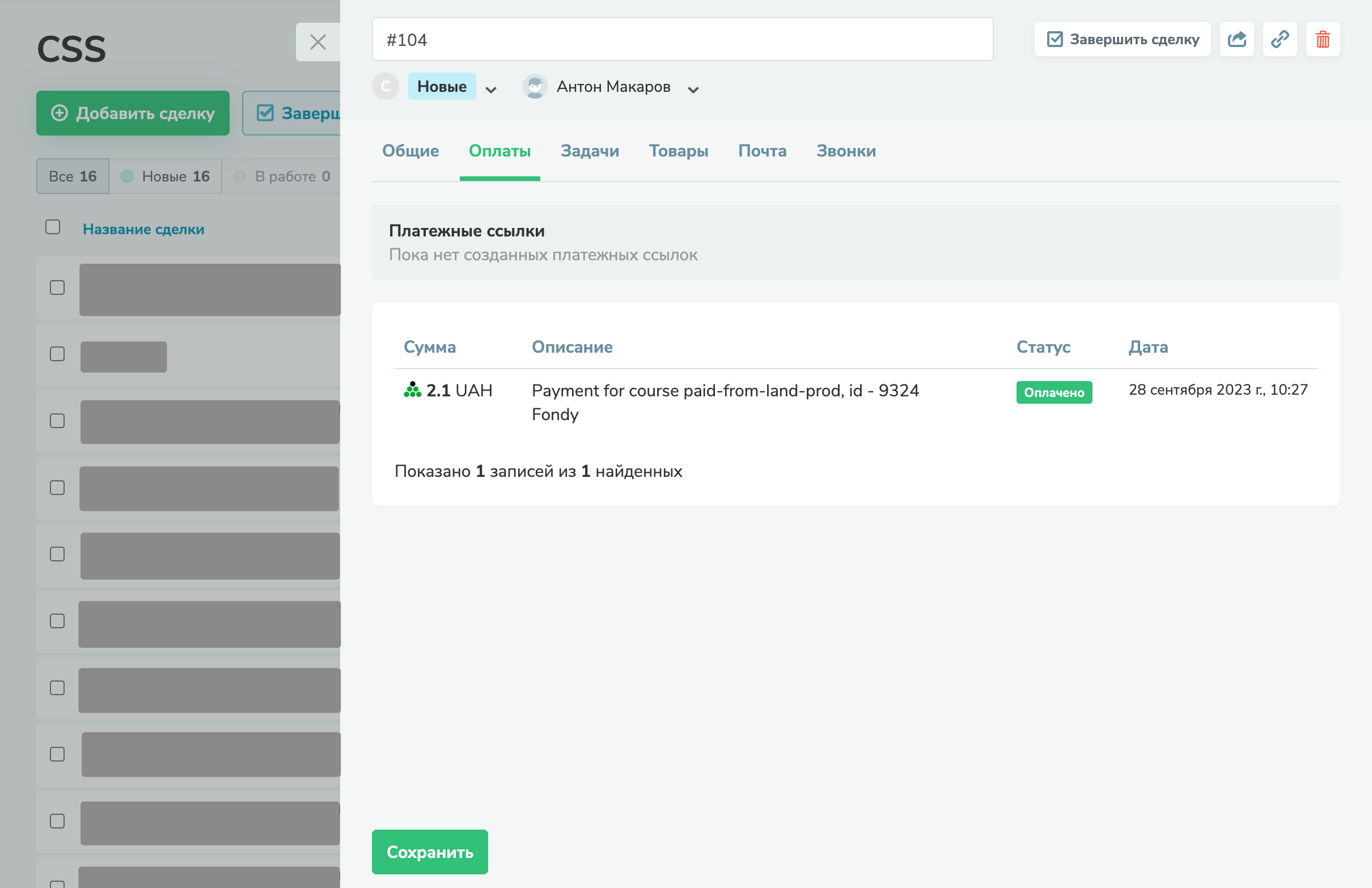This screenshot has width=1372, height=888.
Task: Tick the second deal row checkbox
Action: pyautogui.click(x=57, y=354)
